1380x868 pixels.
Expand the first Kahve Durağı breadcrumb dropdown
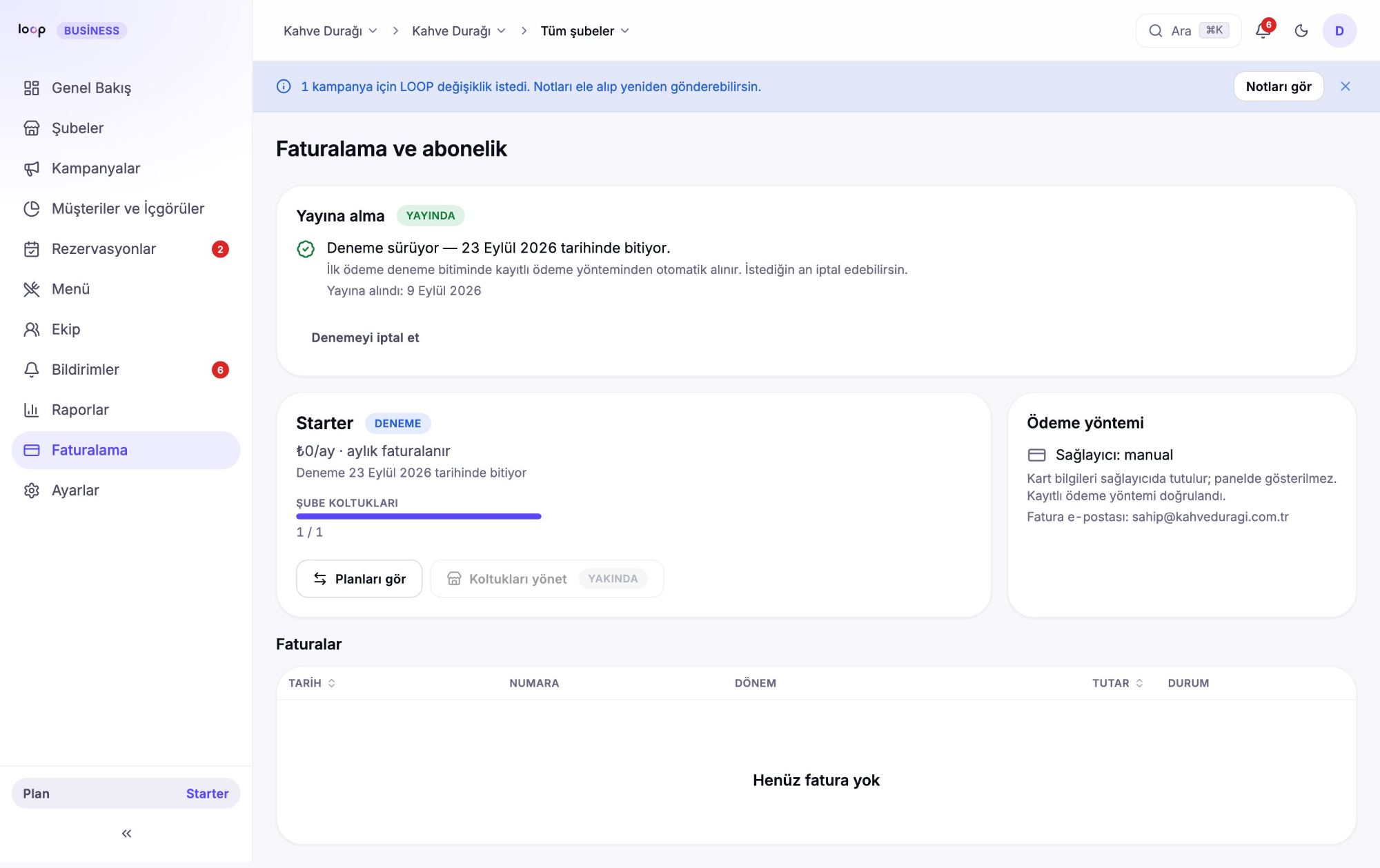[x=331, y=31]
